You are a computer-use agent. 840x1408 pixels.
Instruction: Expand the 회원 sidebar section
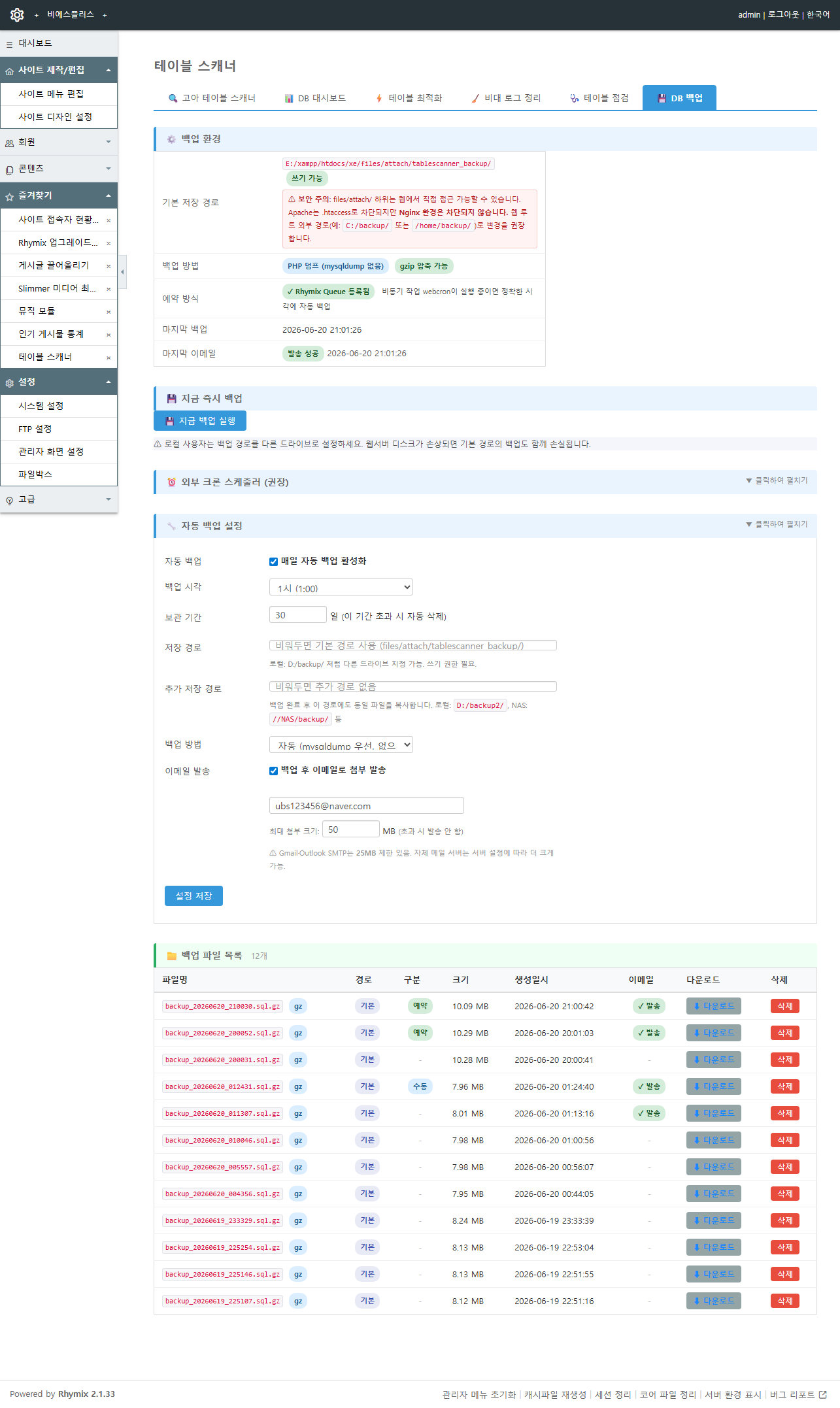click(59, 142)
